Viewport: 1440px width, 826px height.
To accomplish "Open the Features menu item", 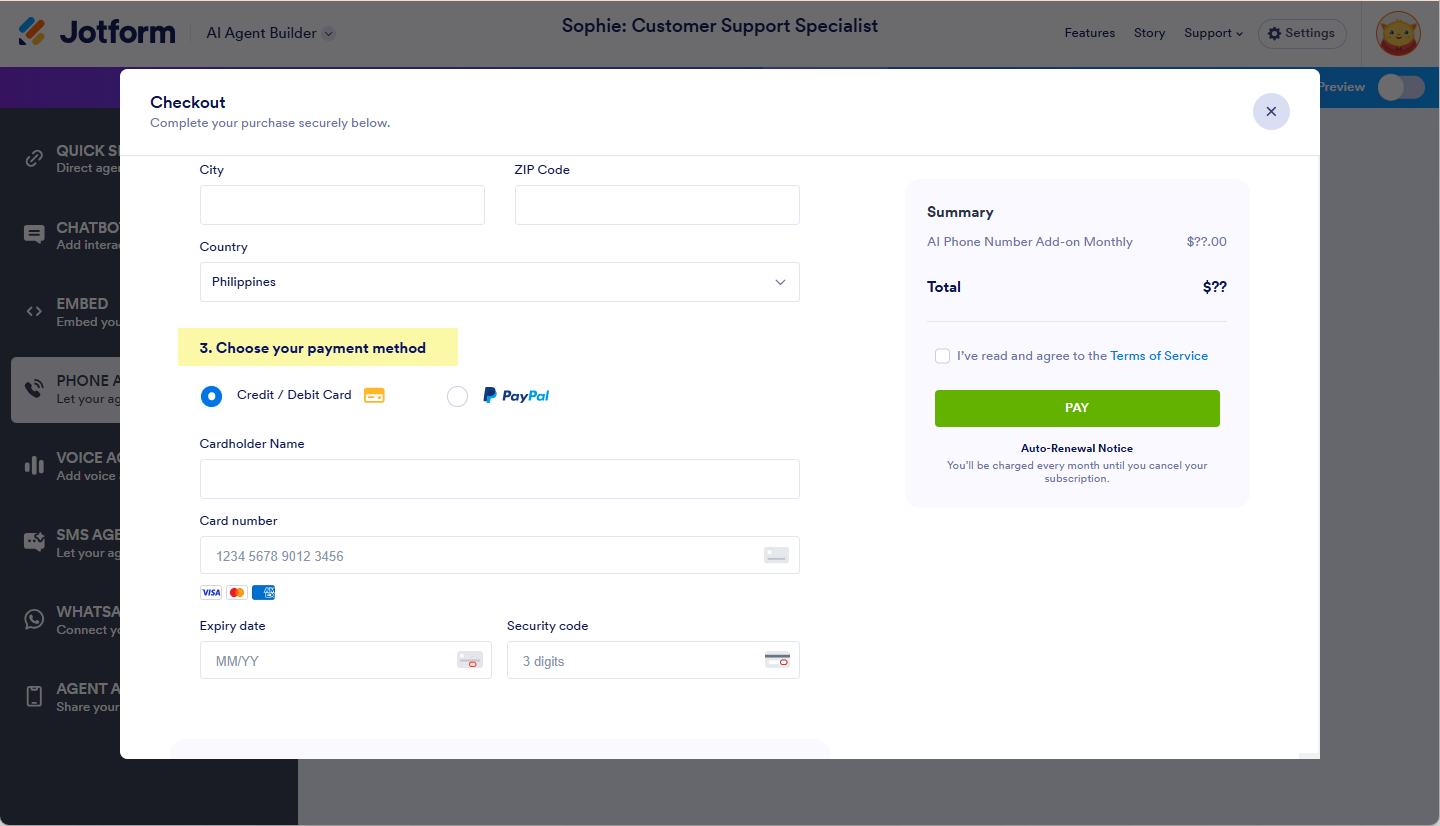I will 1089,33.
